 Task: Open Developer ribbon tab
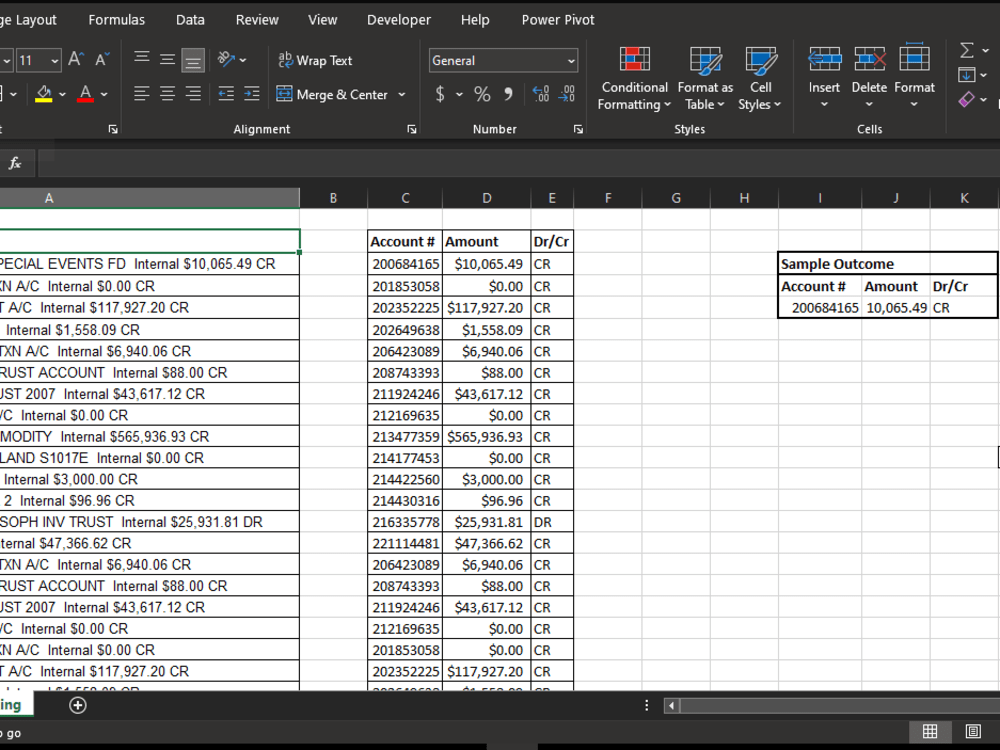click(x=399, y=20)
